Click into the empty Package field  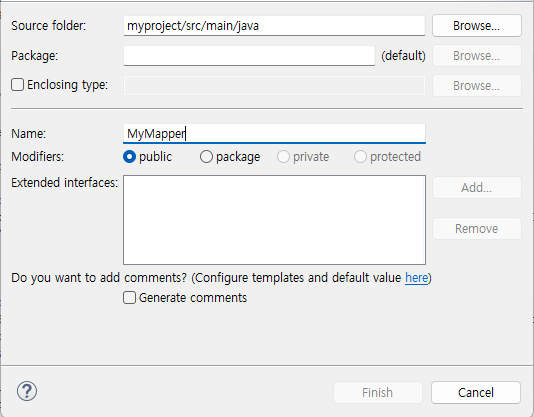click(249, 56)
